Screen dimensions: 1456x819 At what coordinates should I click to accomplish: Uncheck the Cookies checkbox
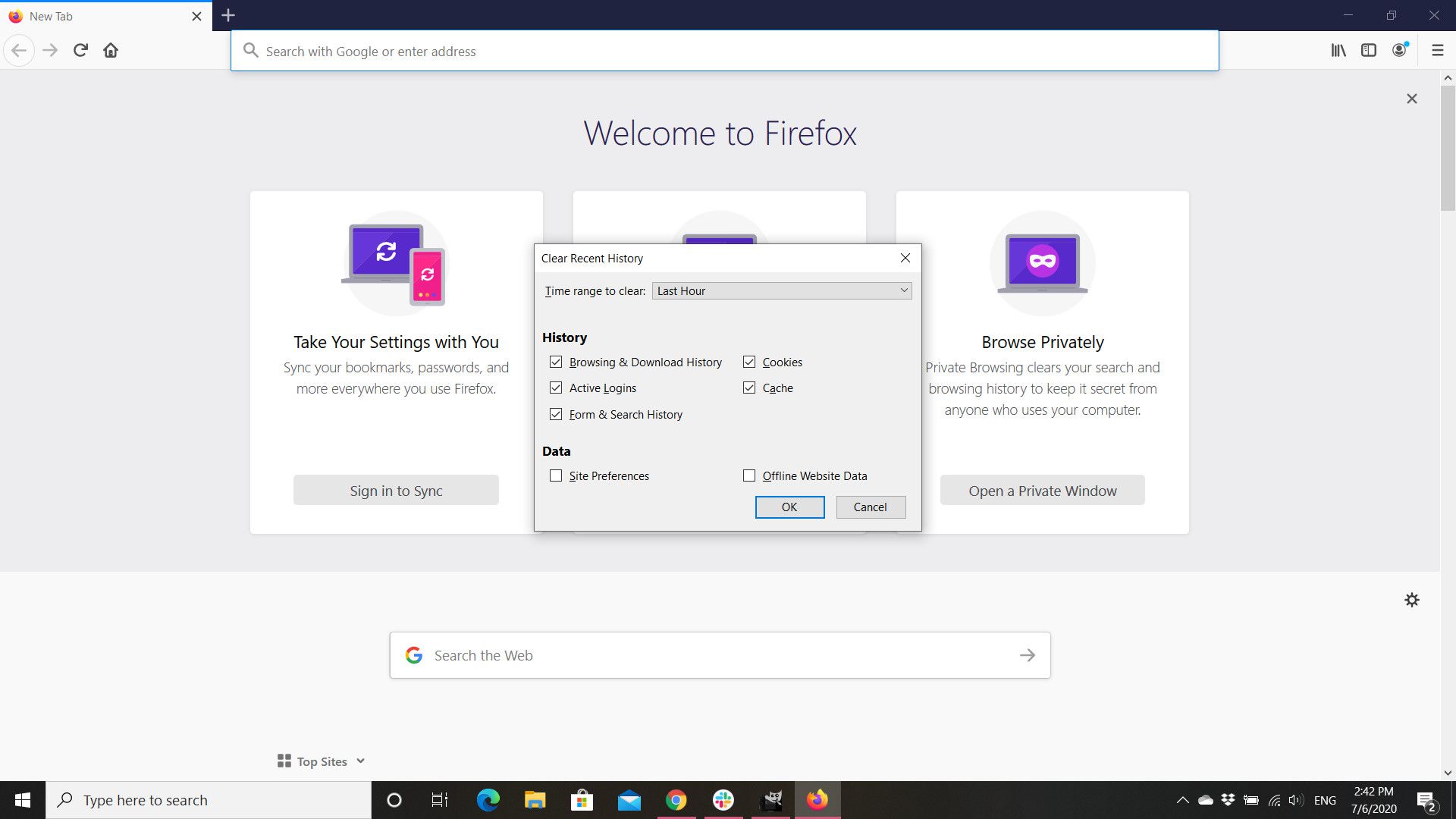pos(749,362)
